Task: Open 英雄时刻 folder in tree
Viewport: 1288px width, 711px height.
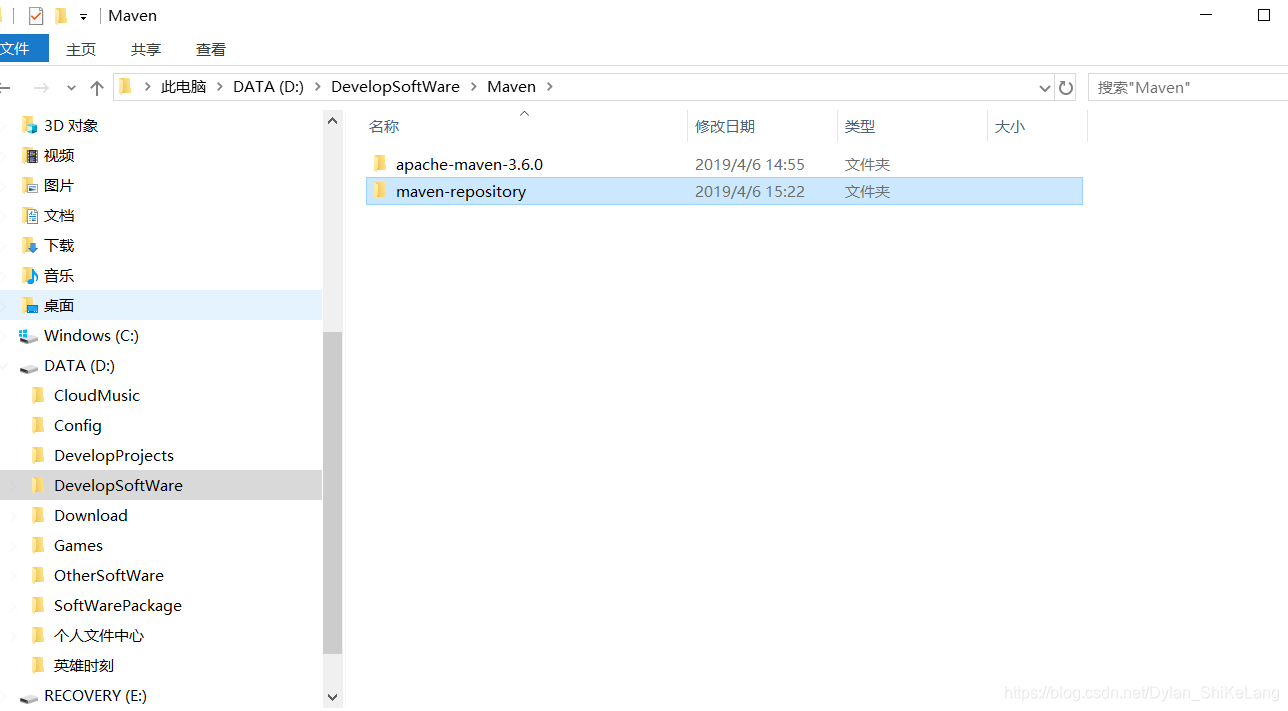Action: click(84, 666)
